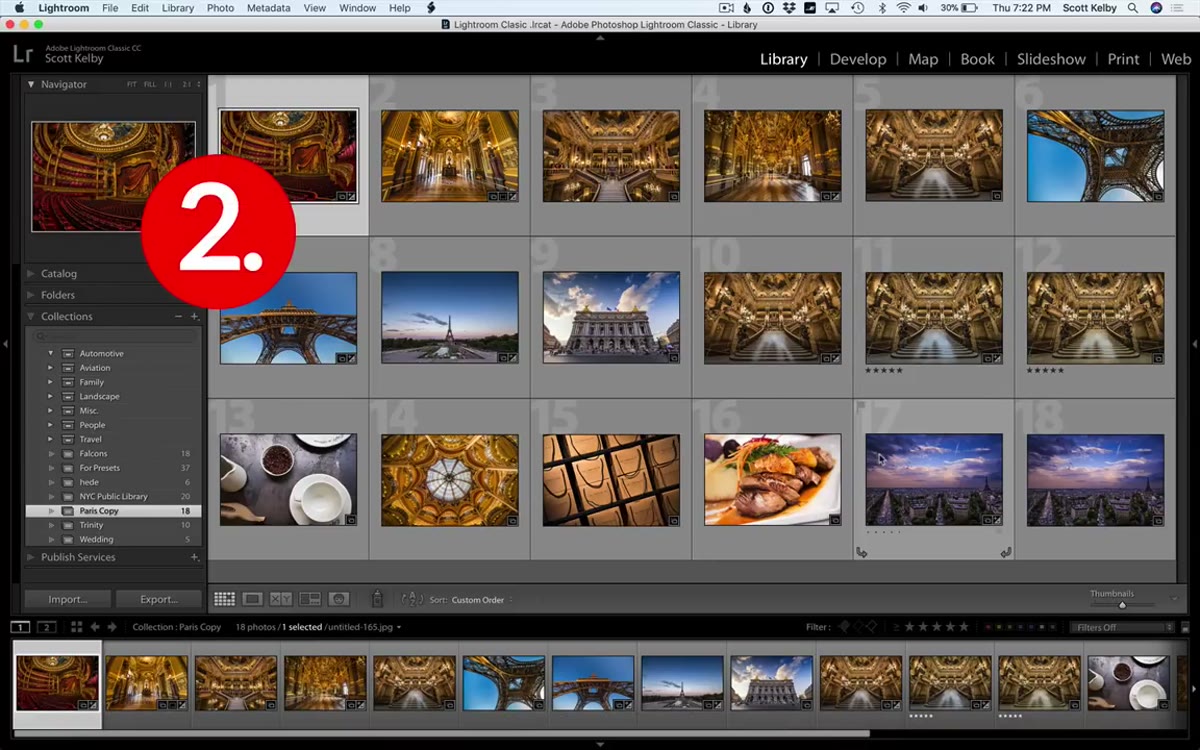This screenshot has height=750, width=1200.
Task: Set Navigator zoom to 2:1
Action: click(186, 85)
